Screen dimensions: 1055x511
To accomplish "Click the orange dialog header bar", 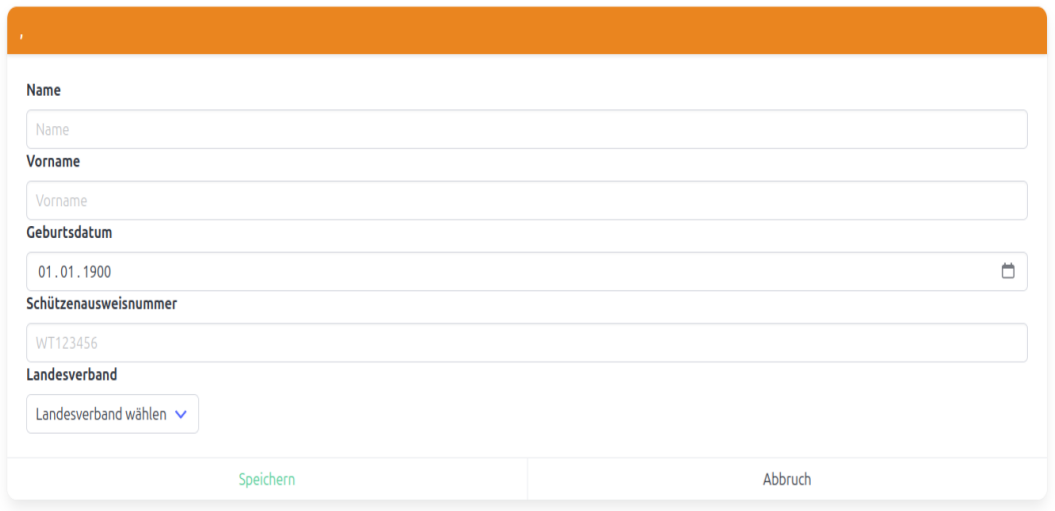I will [526, 31].
